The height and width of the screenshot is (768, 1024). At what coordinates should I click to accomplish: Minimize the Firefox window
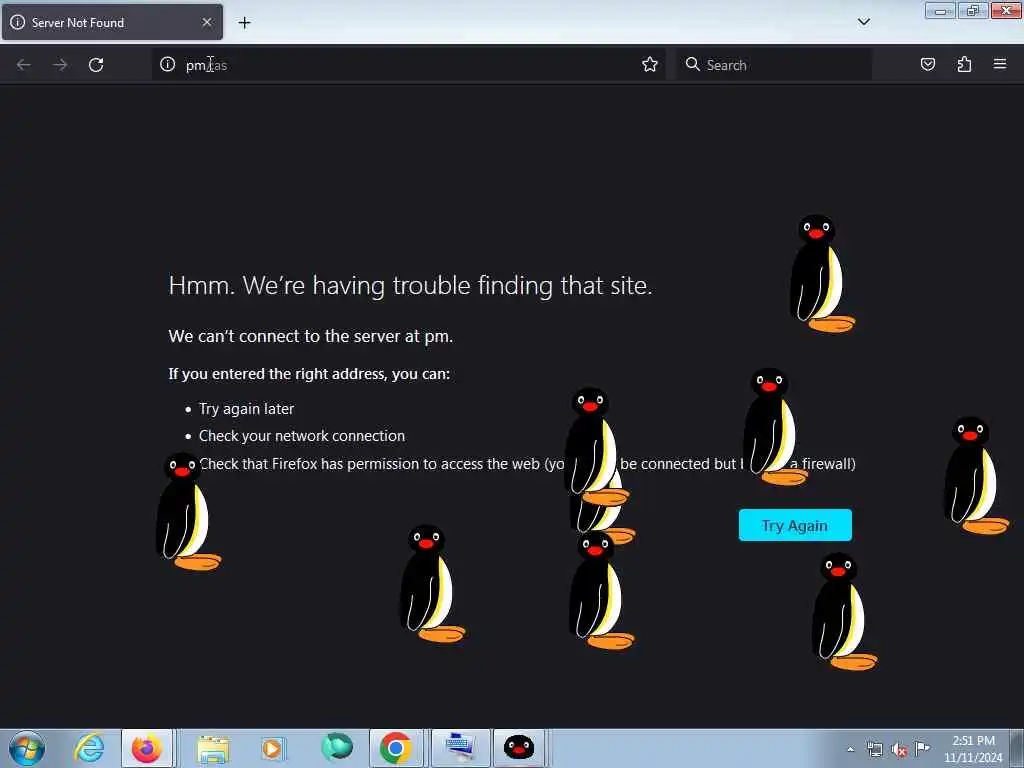pyautogui.click(x=940, y=10)
